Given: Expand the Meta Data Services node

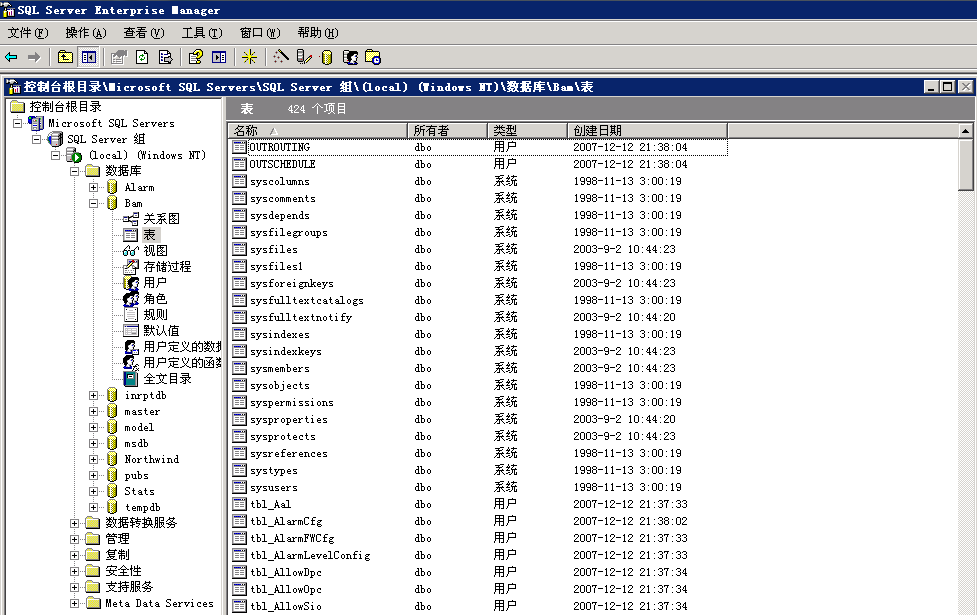Looking at the screenshot, I should (x=74, y=603).
